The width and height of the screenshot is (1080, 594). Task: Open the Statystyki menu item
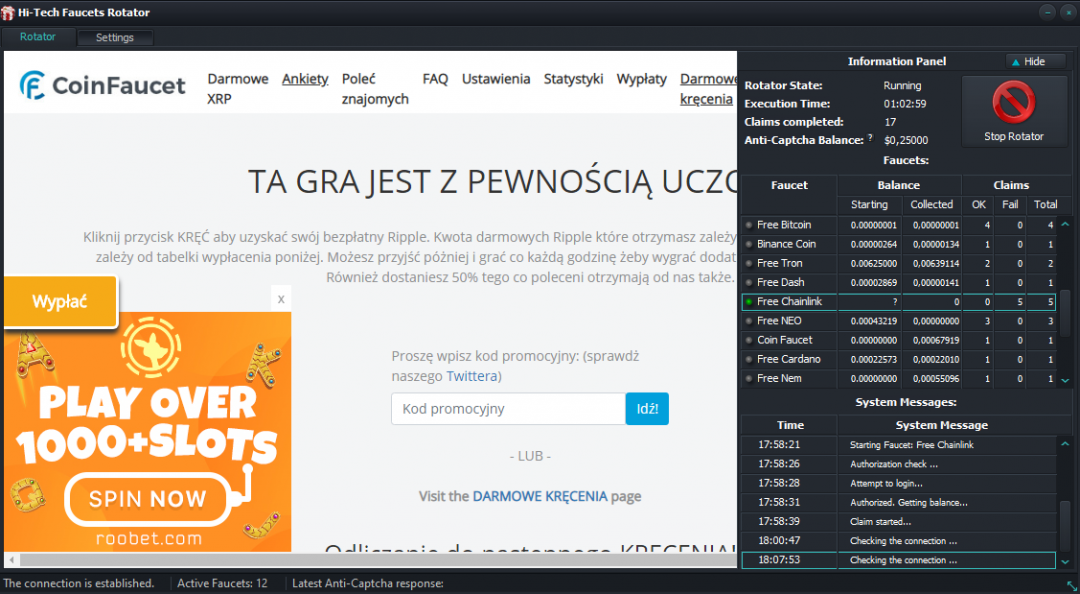pyautogui.click(x=573, y=79)
